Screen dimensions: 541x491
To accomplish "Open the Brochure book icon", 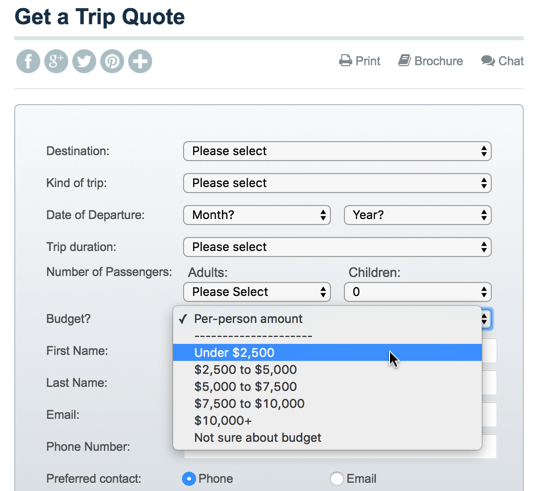I will click(x=404, y=61).
